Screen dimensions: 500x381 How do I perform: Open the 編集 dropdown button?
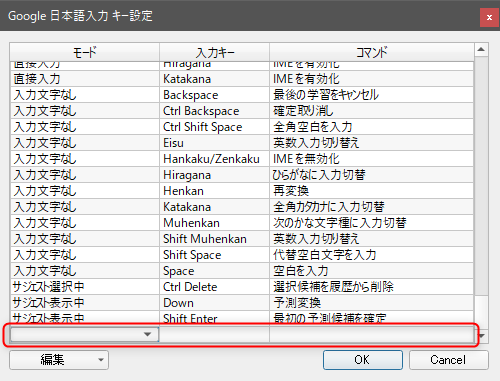(x=59, y=360)
